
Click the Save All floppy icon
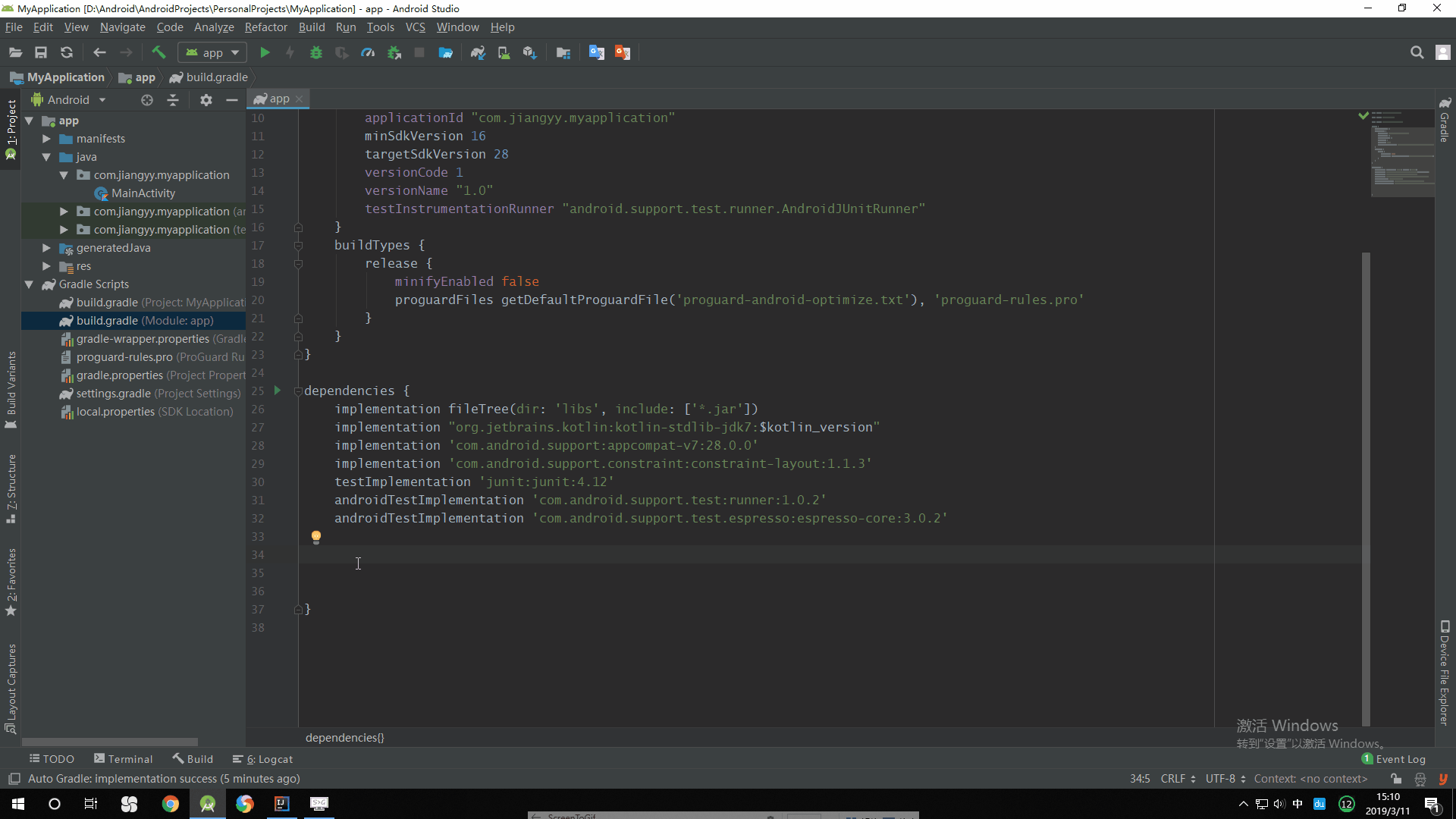click(41, 53)
